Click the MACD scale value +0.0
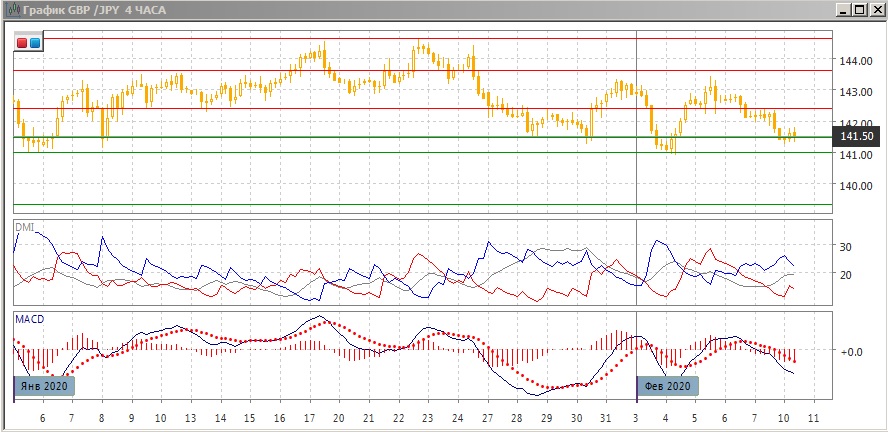The image size is (888, 432). [851, 352]
